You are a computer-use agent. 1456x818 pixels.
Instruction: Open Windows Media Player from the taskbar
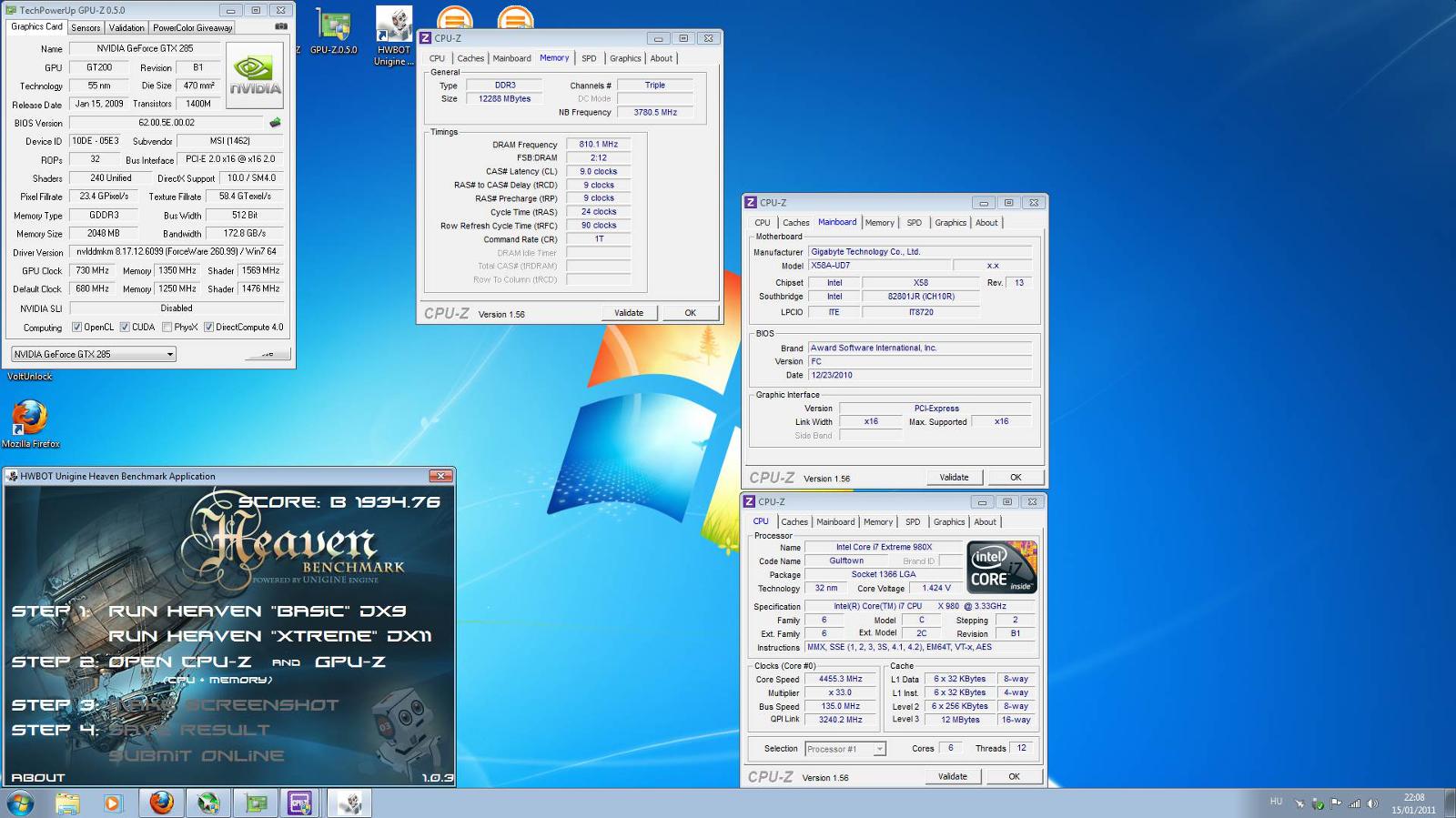coord(112,803)
